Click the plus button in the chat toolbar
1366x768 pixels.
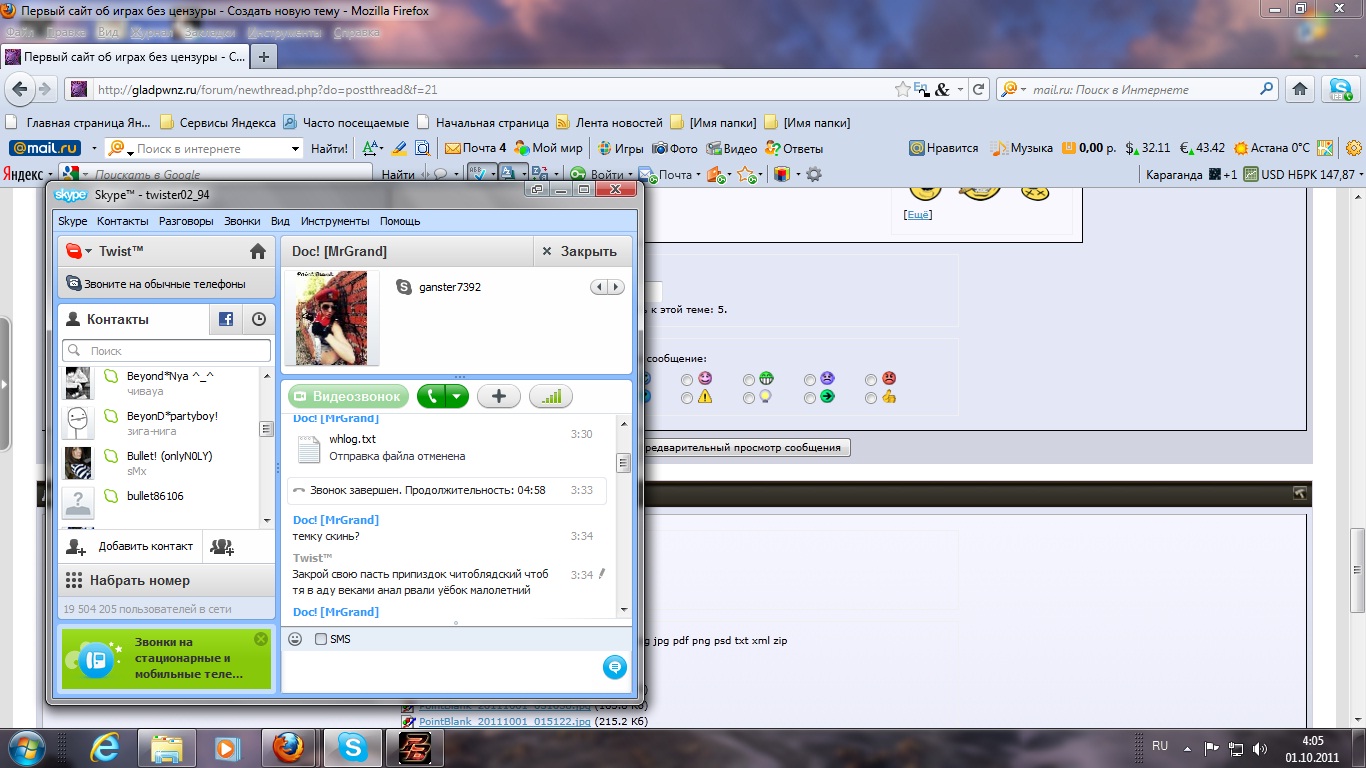click(499, 397)
